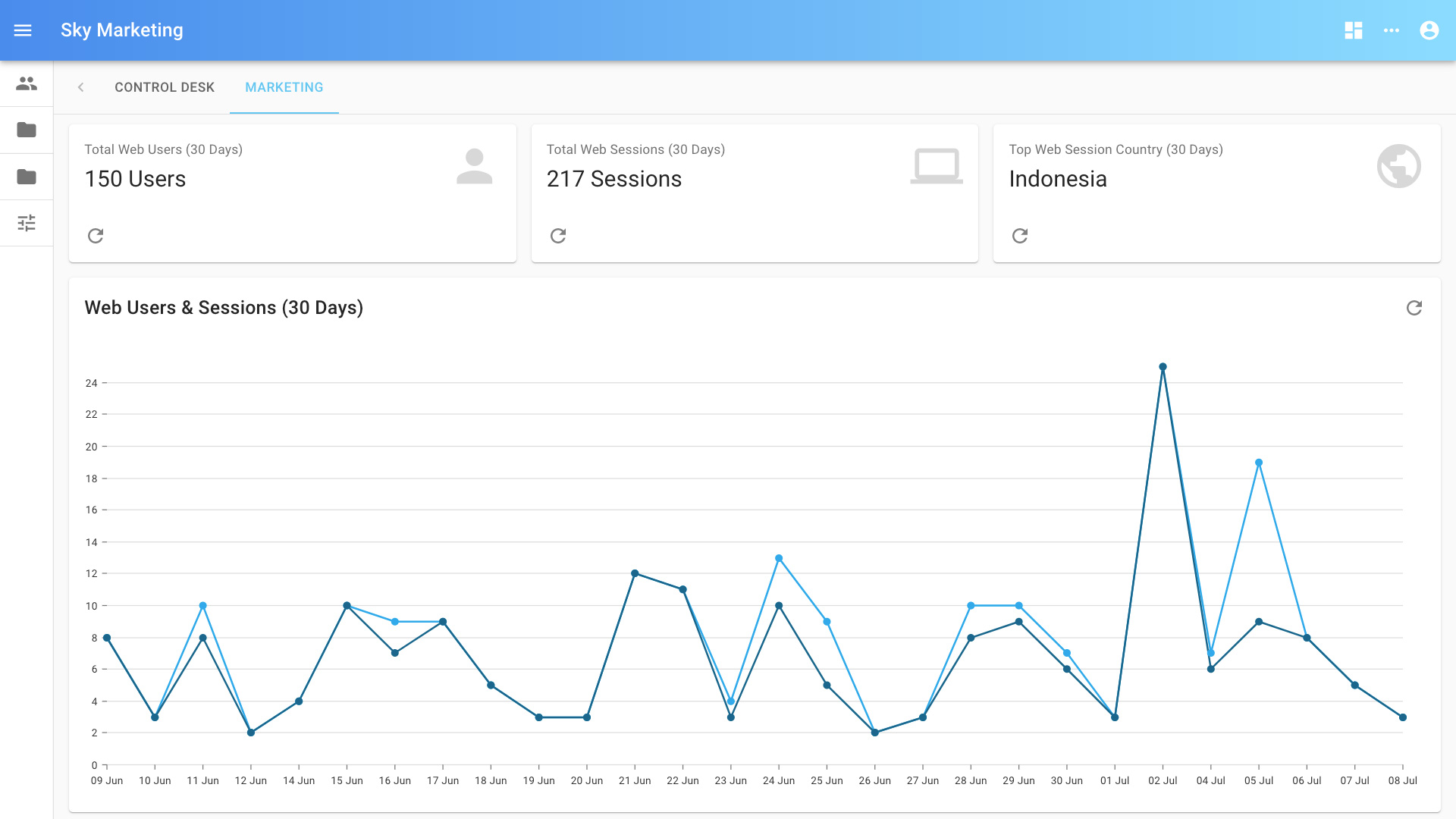This screenshot has width=1456, height=819.
Task: Click the 24 Jun sessions data point
Action: 778,557
